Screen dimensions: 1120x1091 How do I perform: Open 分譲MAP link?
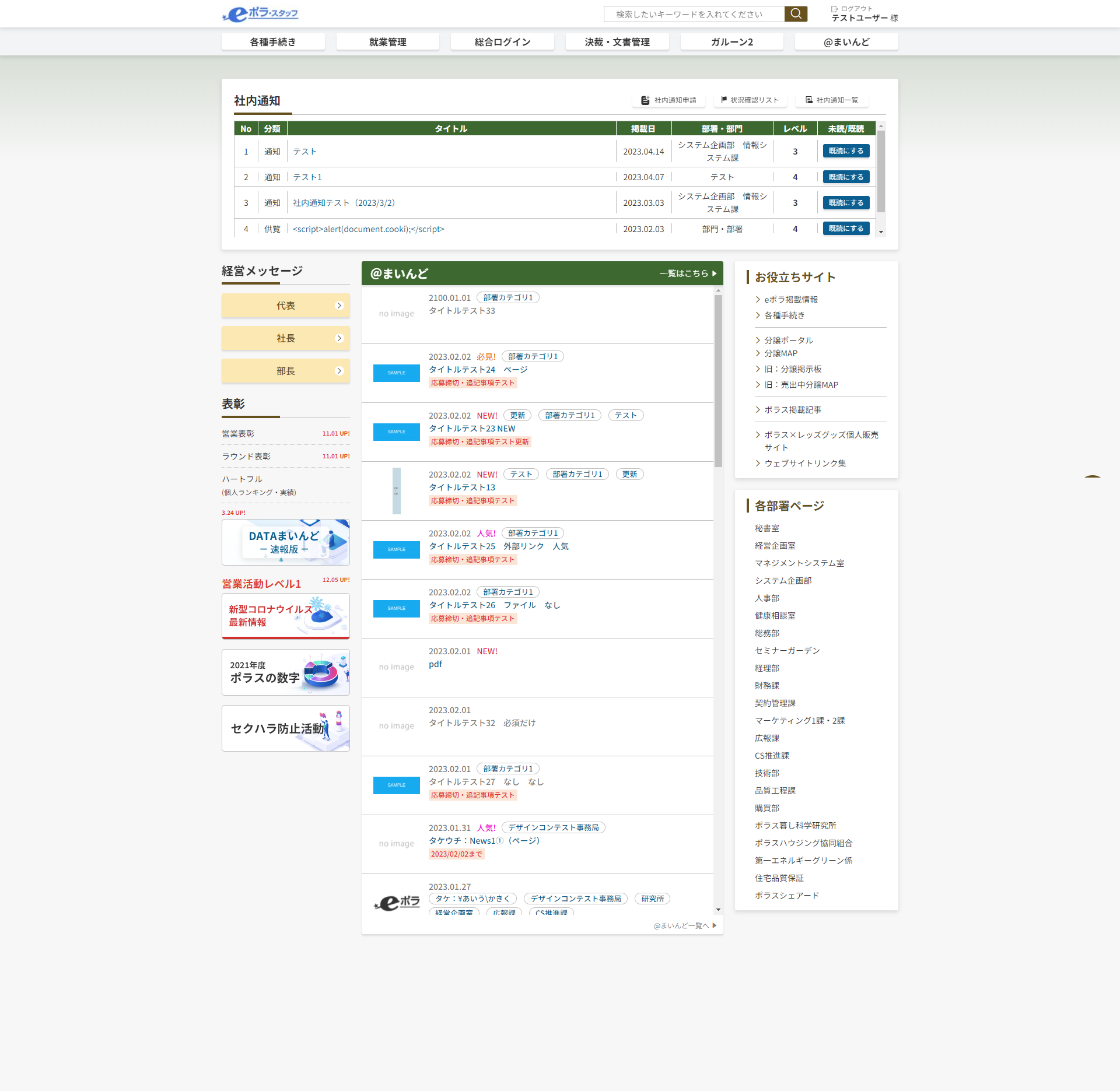pos(781,353)
